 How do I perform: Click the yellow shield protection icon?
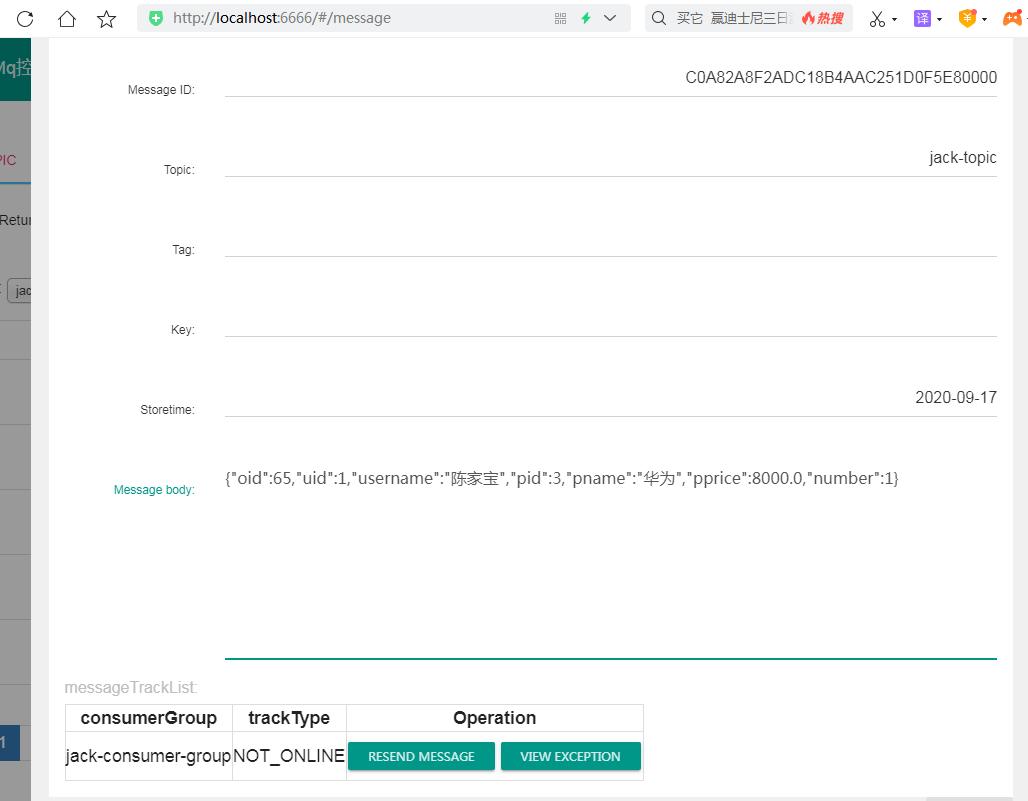pyautogui.click(x=965, y=17)
